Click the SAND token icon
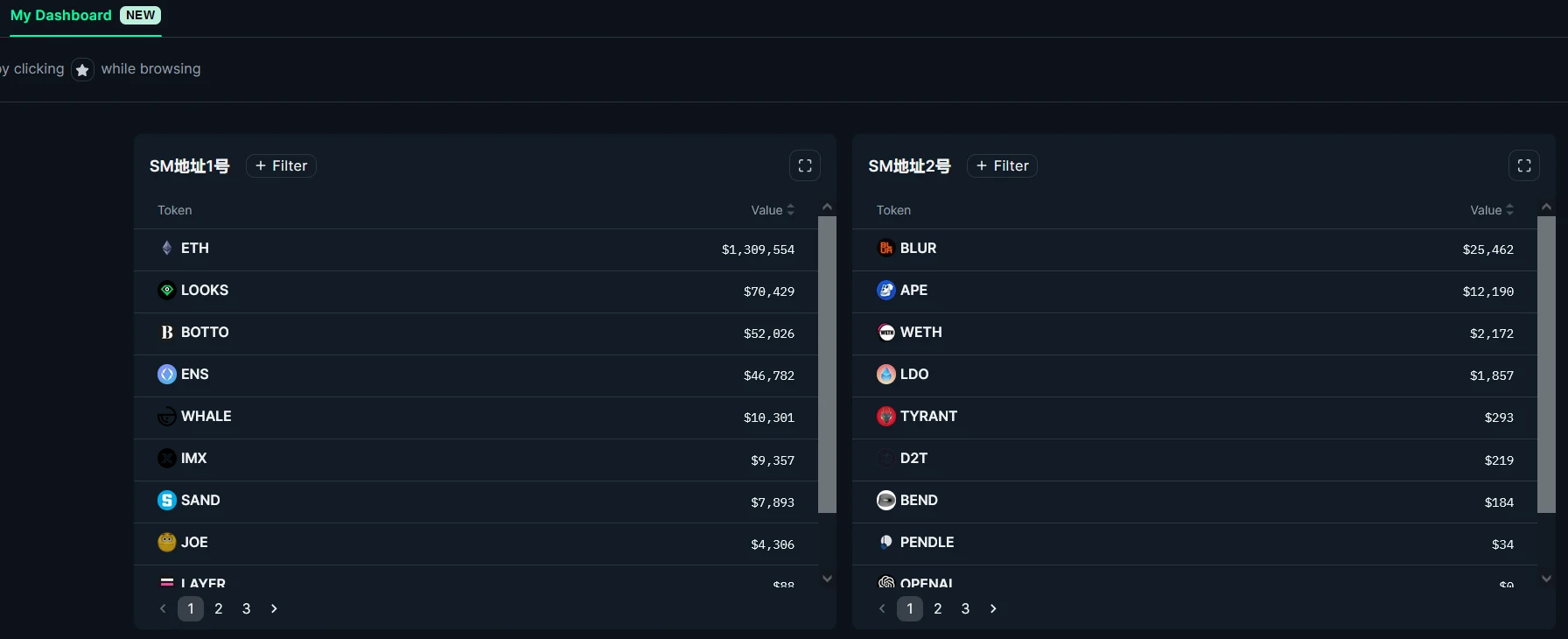This screenshot has width=1568, height=639. [166, 500]
